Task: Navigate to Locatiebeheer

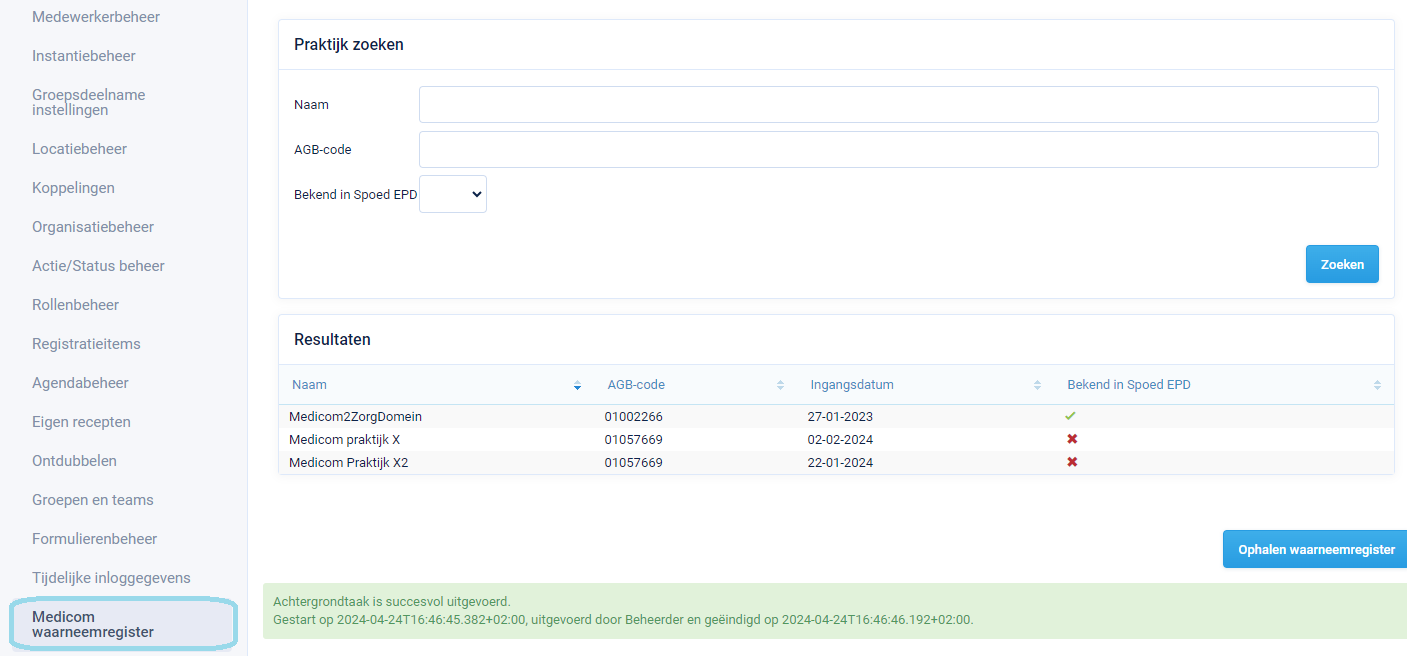Action: [79, 149]
